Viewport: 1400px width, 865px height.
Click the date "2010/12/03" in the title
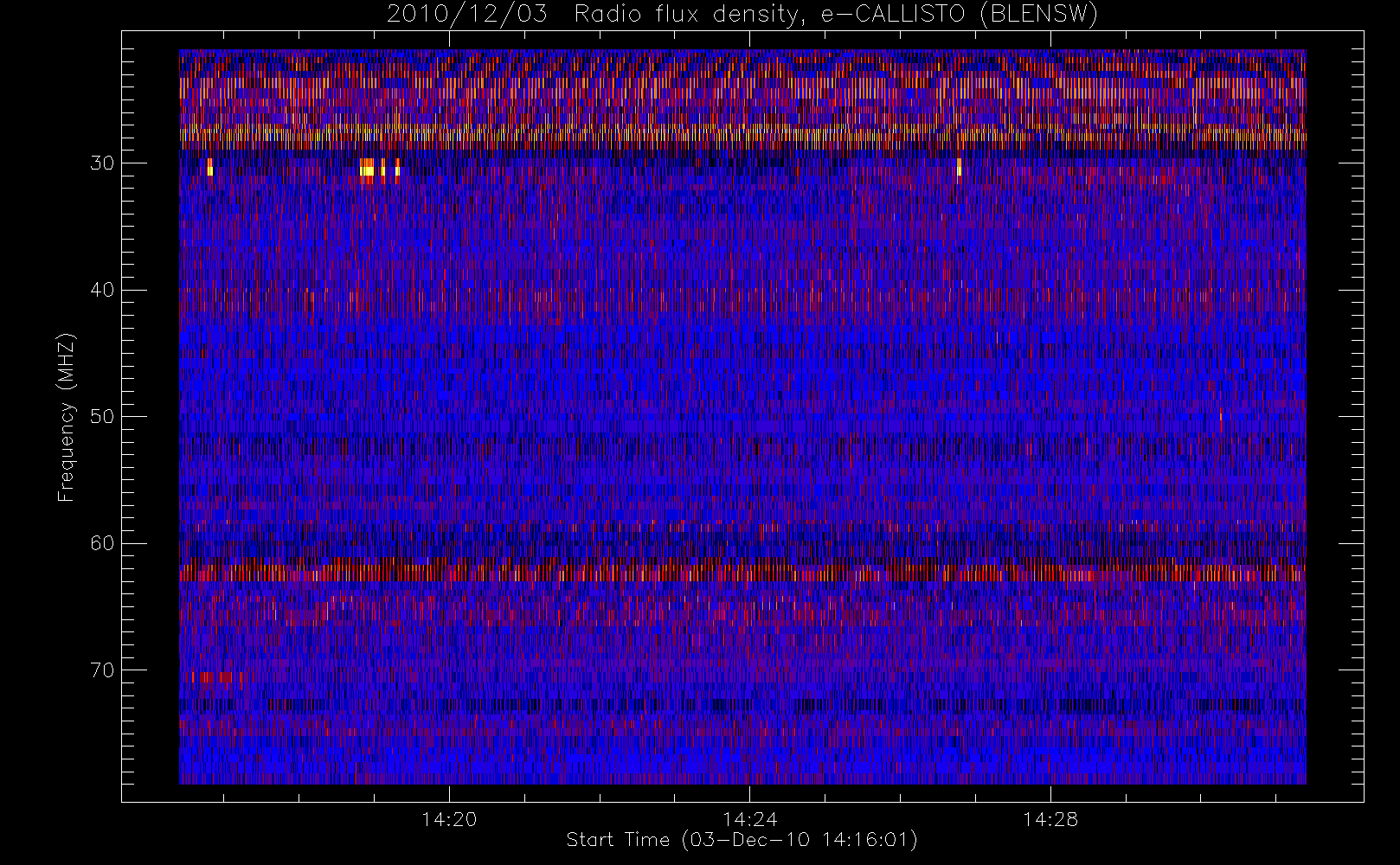467,15
